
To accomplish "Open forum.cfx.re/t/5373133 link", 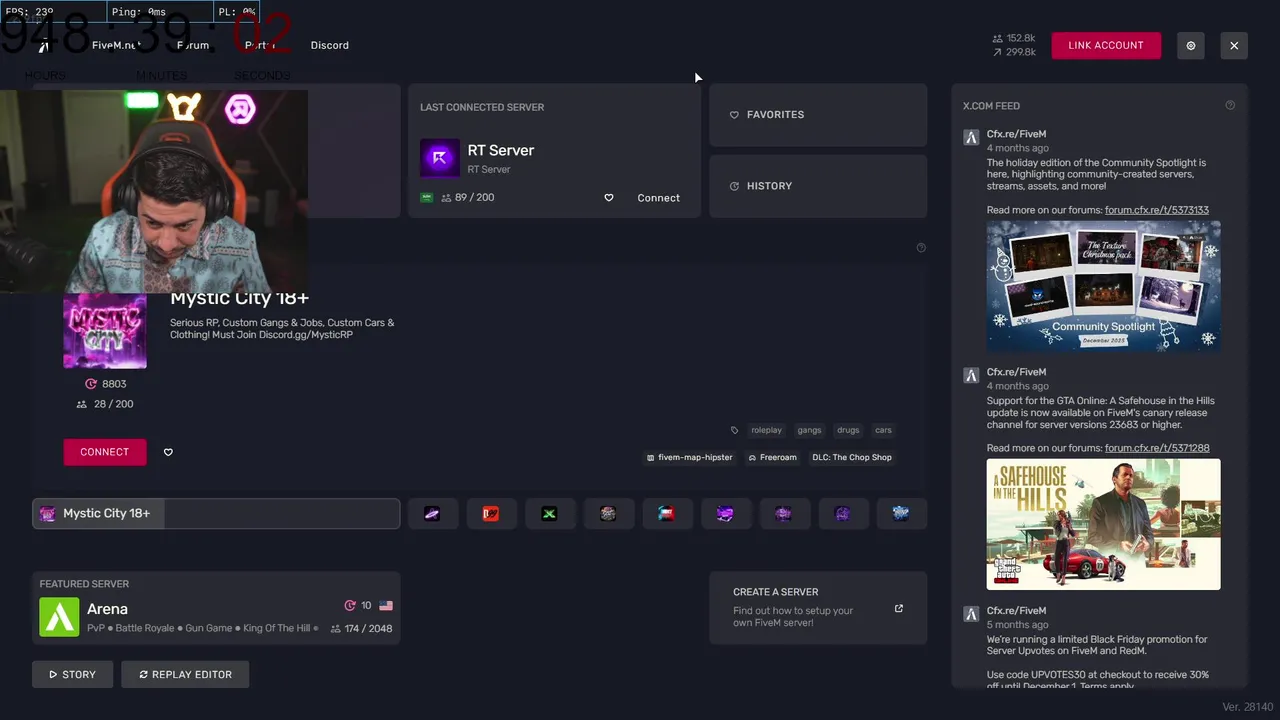I will tap(1157, 210).
